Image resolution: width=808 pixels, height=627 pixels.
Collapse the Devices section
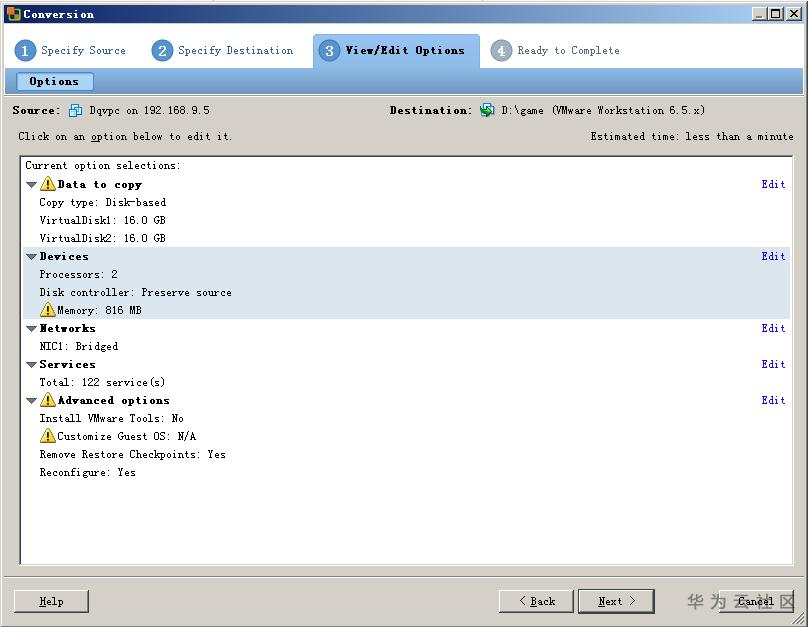31,257
